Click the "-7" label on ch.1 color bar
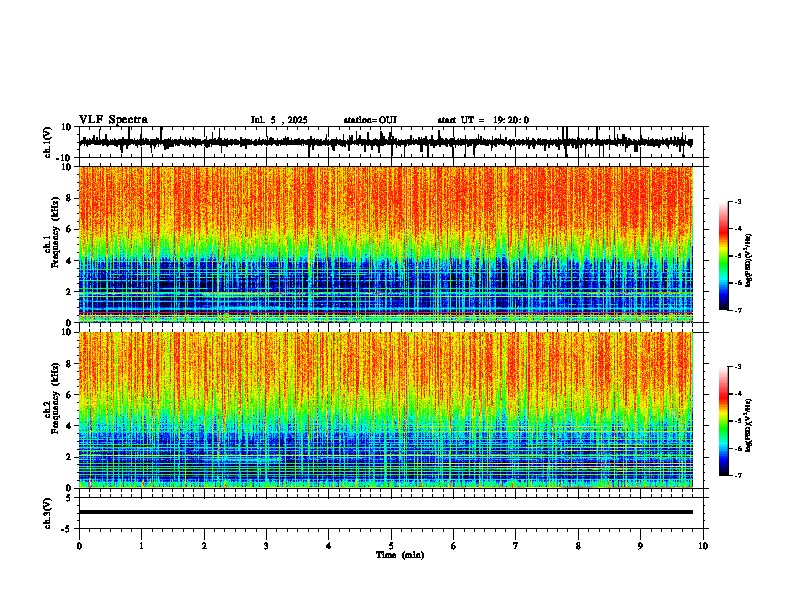 (x=737, y=310)
